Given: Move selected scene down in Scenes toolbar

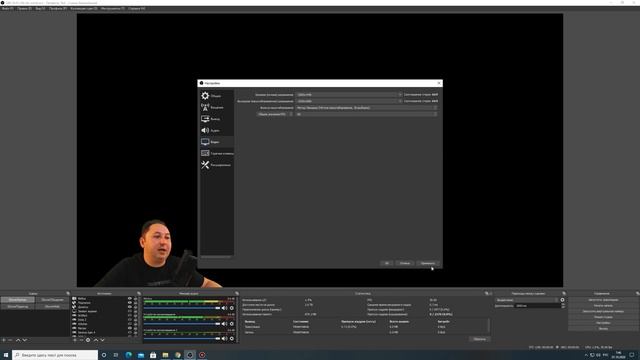Looking at the screenshot, I should point(24,340).
